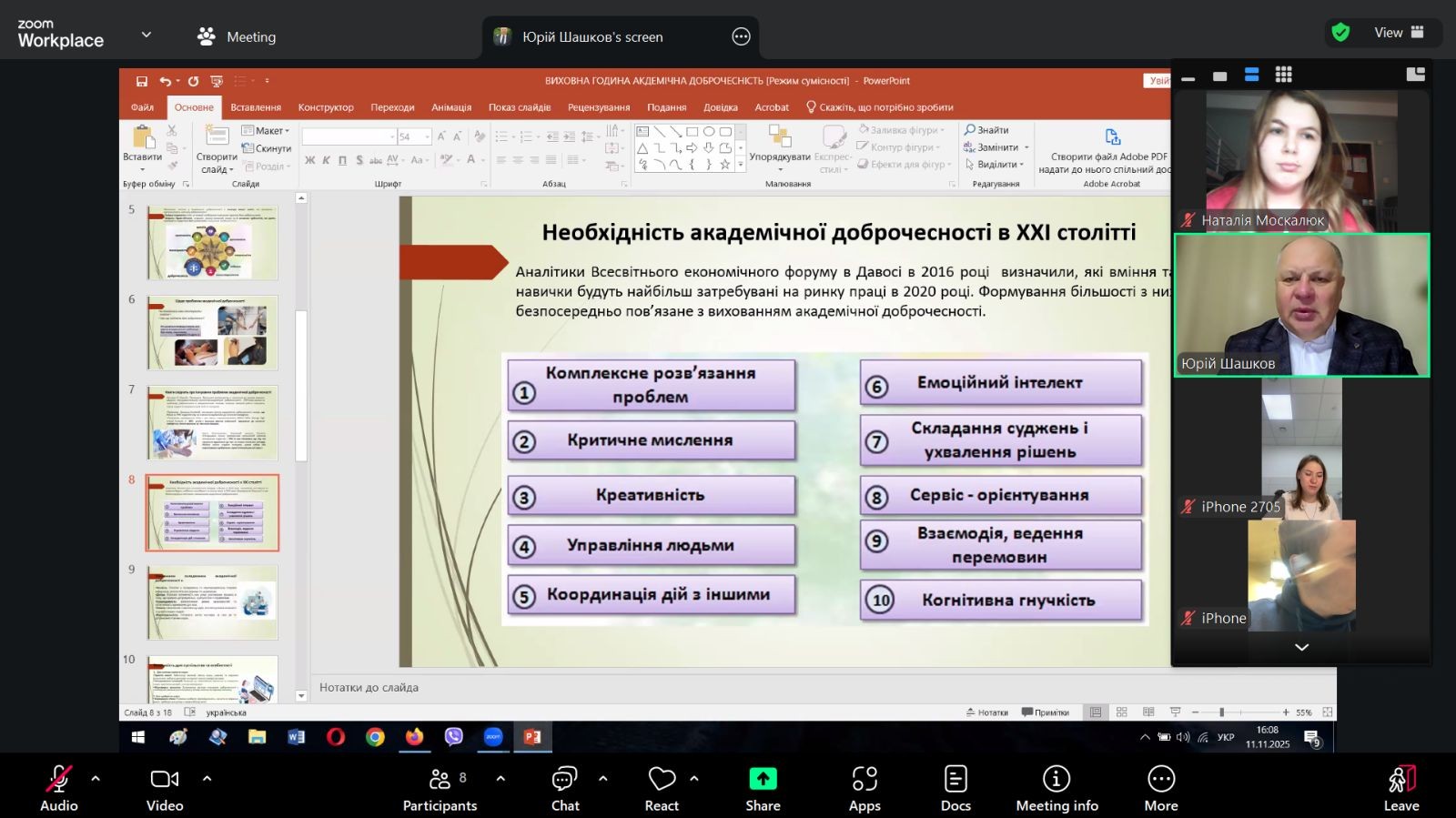Expand audio options arrow next to Audio
Image resolution: width=1456 pixels, height=818 pixels.
point(96,779)
